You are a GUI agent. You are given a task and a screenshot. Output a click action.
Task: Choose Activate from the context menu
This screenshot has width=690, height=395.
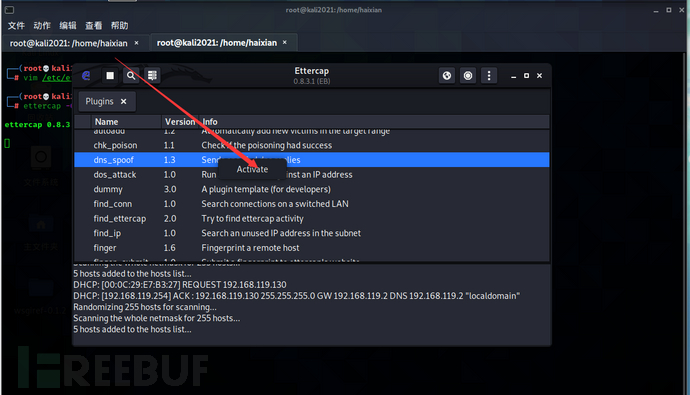[x=252, y=169]
